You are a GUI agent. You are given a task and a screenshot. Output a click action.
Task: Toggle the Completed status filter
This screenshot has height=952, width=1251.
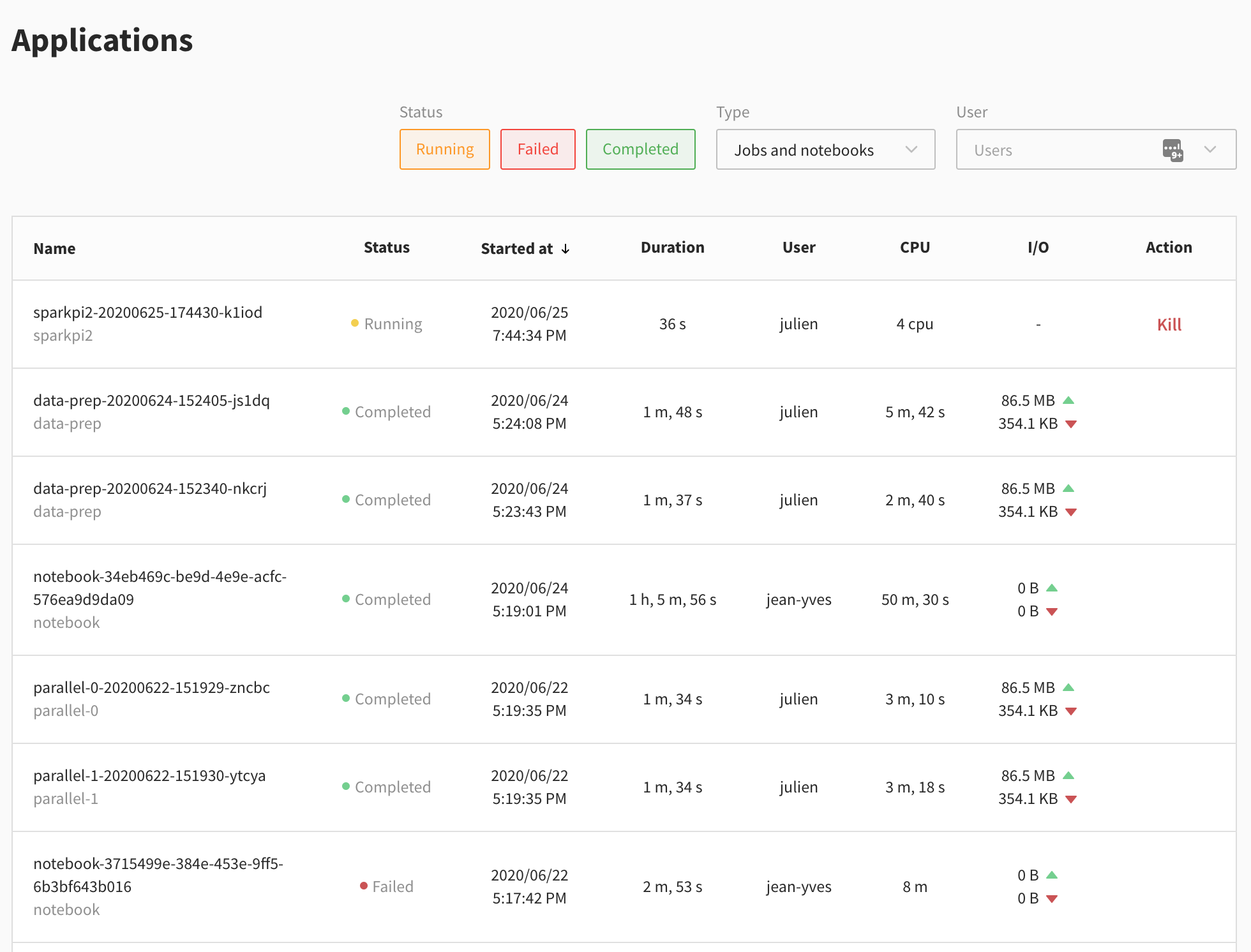[640, 149]
